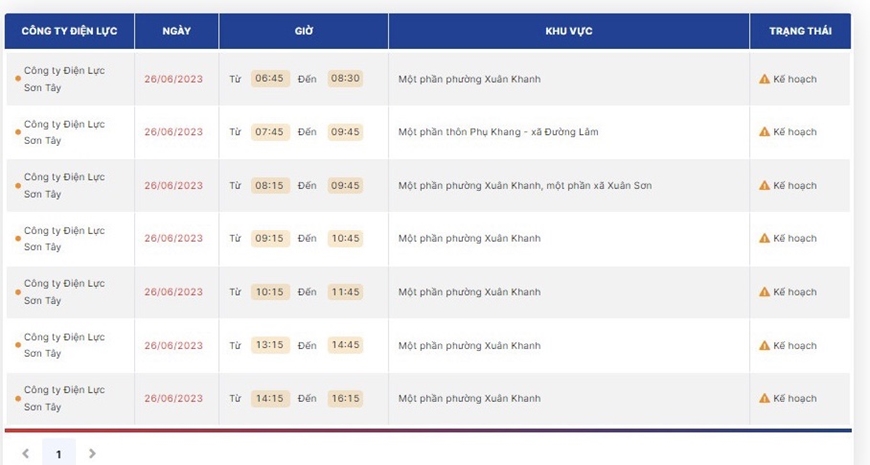This screenshot has width=870, height=465.
Task: Click warning icon in 06:45 row
Action: (x=764, y=79)
